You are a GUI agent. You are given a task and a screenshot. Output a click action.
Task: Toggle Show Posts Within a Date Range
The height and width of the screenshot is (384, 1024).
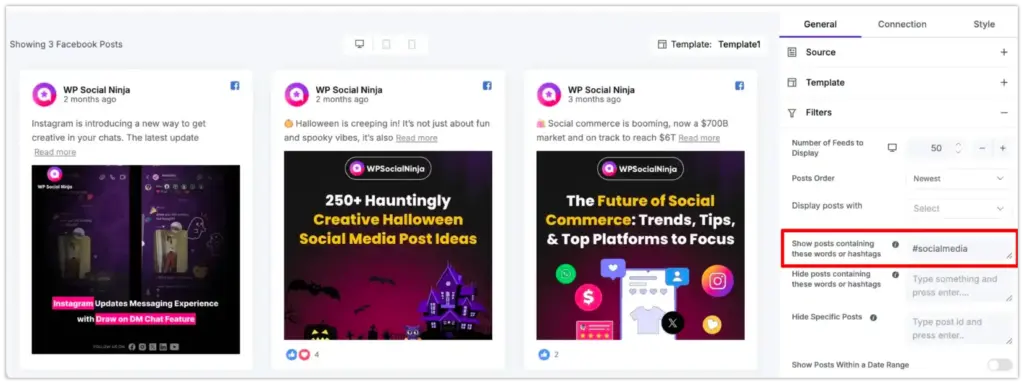[999, 365]
